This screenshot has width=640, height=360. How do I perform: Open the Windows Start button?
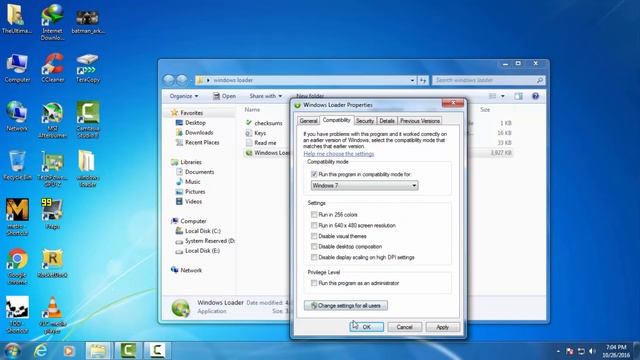coord(12,351)
